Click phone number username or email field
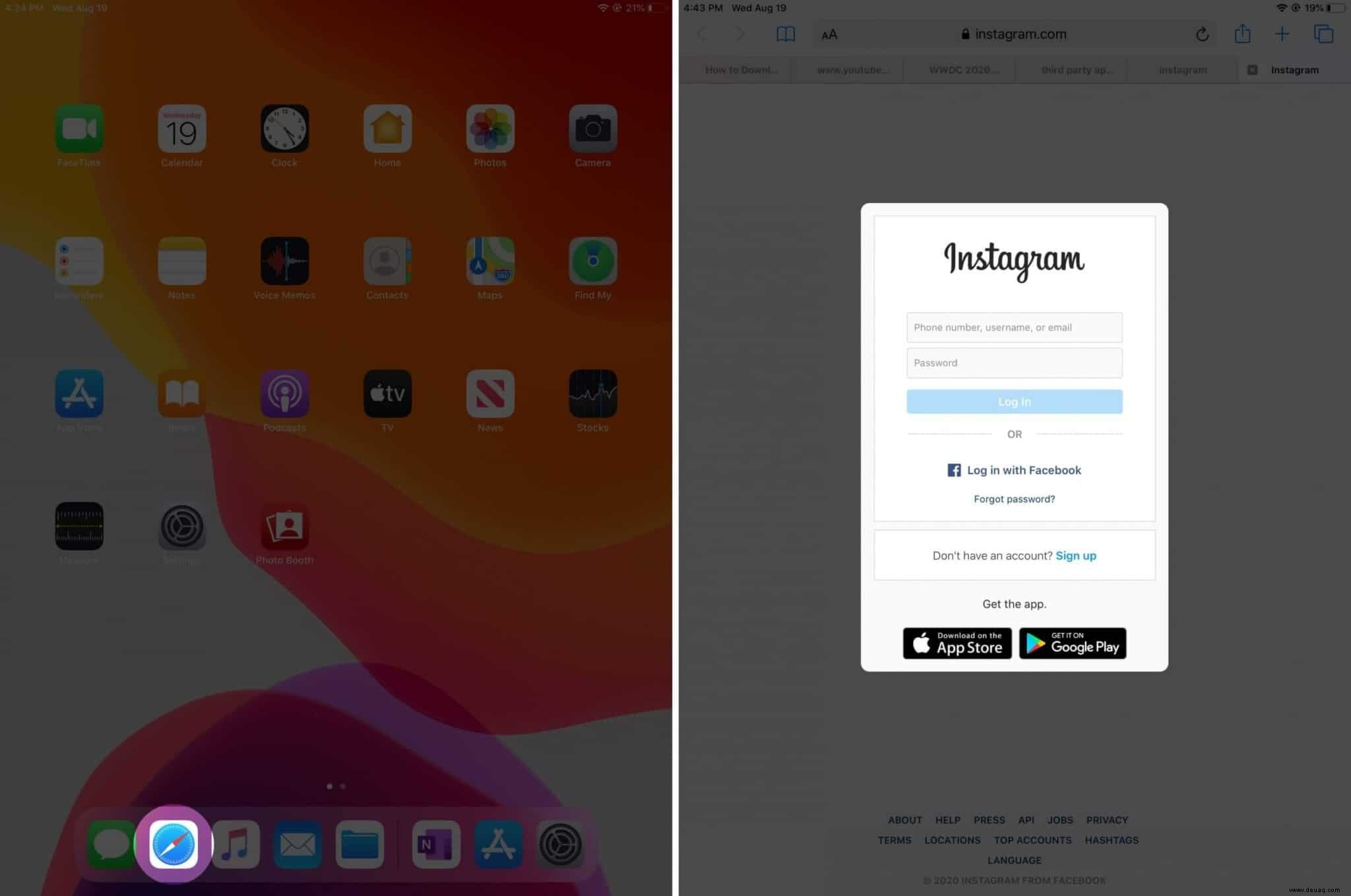This screenshot has height=896, width=1351. point(1014,327)
